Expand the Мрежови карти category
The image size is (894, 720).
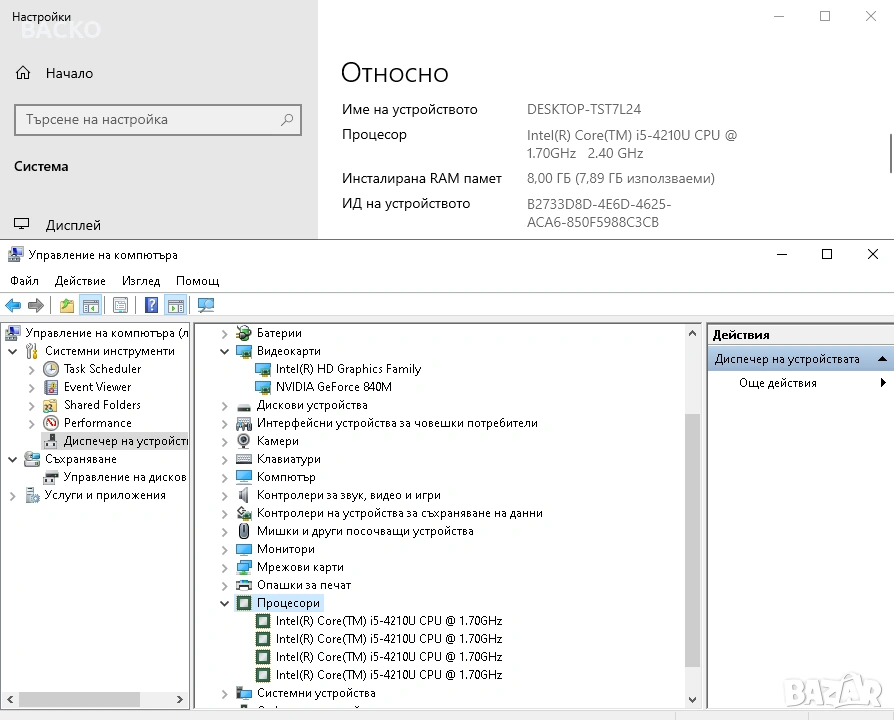224,567
